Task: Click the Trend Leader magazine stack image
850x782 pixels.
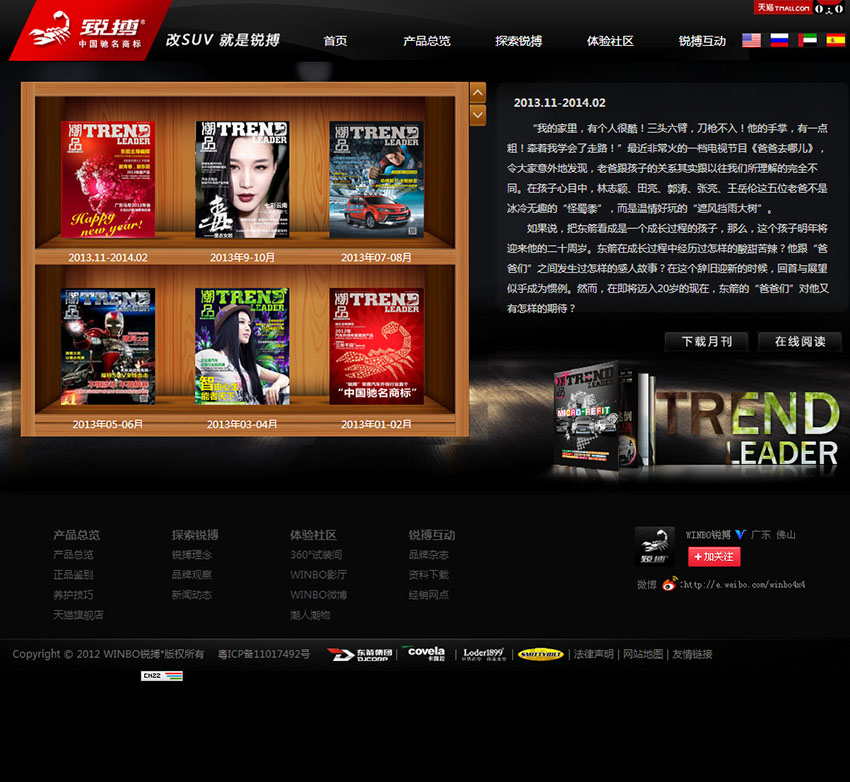Action: [603, 415]
